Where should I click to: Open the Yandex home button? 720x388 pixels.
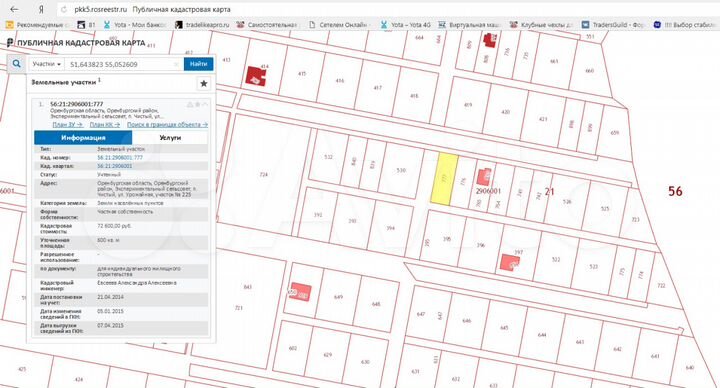pos(41,9)
